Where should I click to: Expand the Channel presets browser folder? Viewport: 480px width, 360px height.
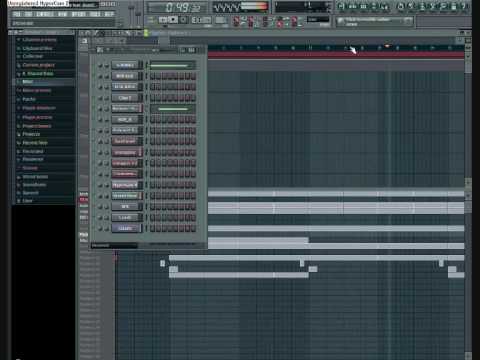(x=39, y=40)
